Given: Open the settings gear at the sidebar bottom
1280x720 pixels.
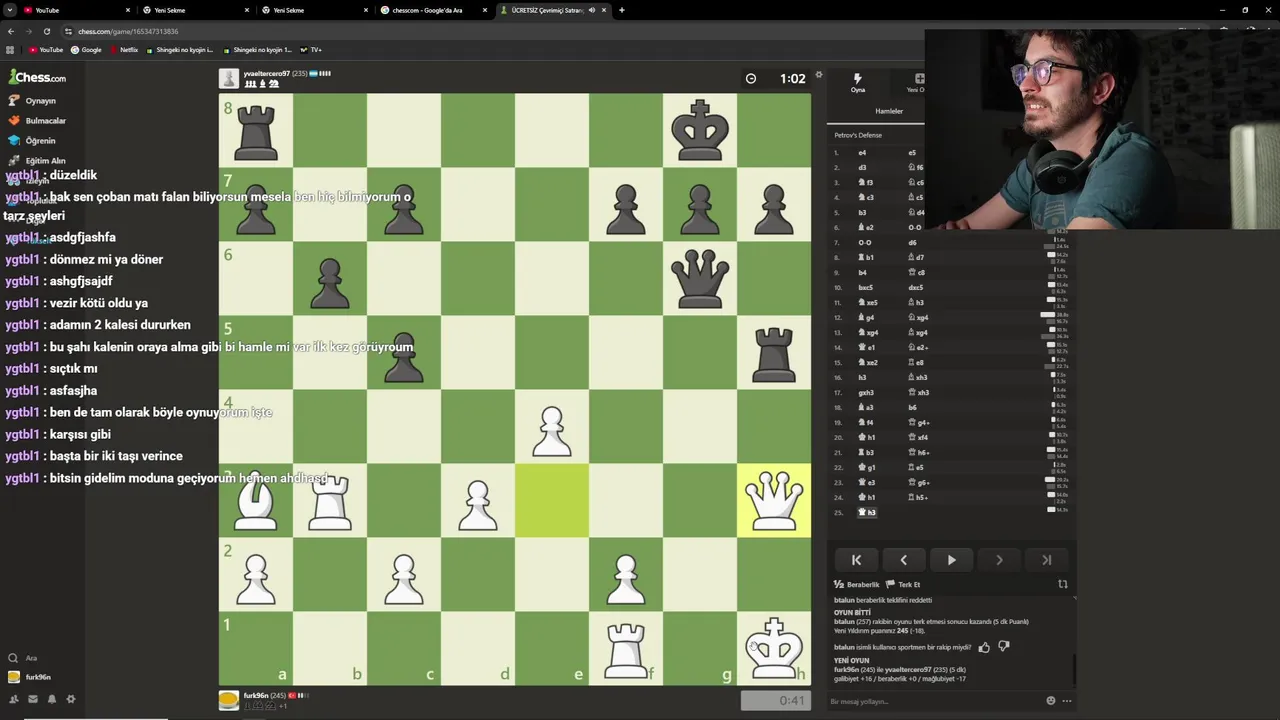Looking at the screenshot, I should [71, 699].
